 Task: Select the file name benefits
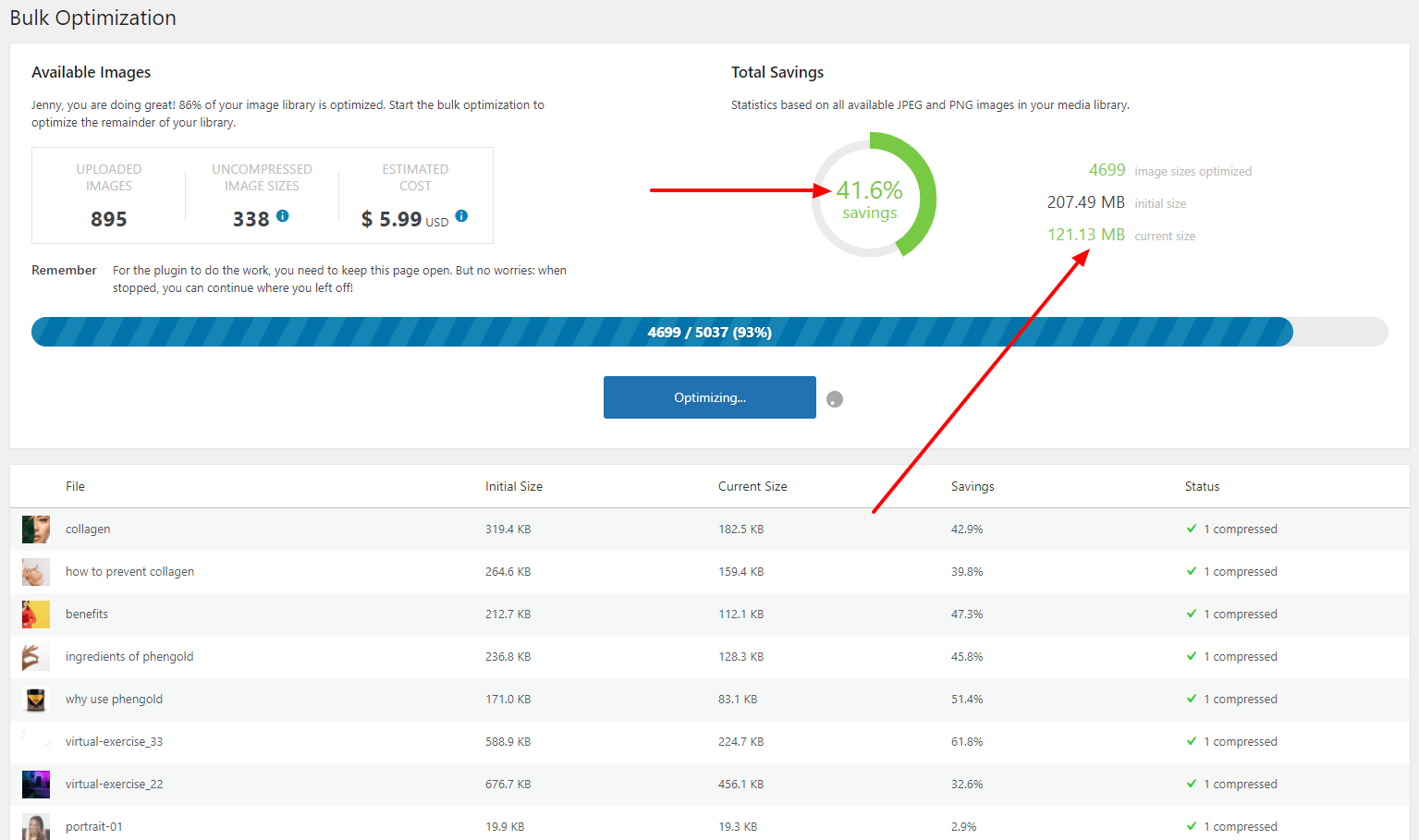[87, 615]
